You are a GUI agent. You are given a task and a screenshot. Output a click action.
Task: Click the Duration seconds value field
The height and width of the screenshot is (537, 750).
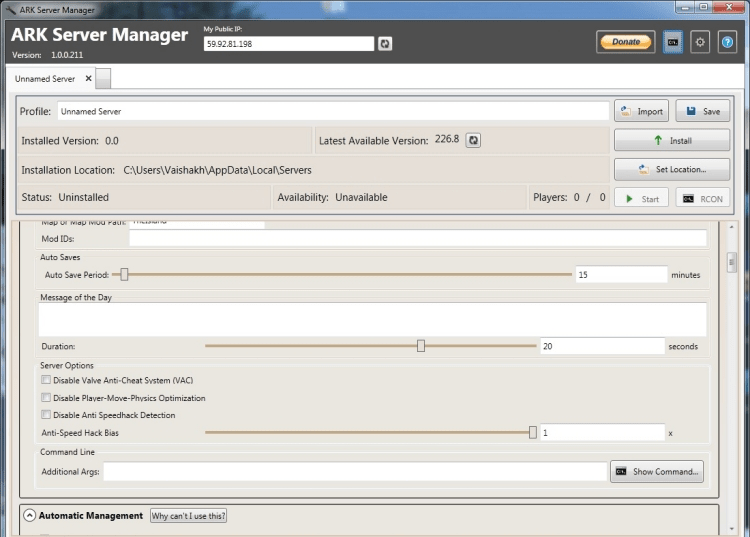point(603,346)
